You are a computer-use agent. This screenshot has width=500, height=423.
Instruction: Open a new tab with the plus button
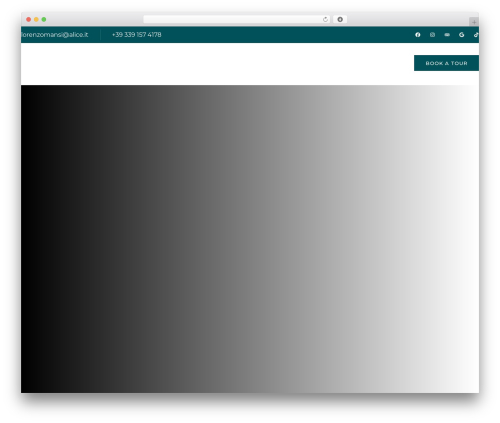coord(474,22)
